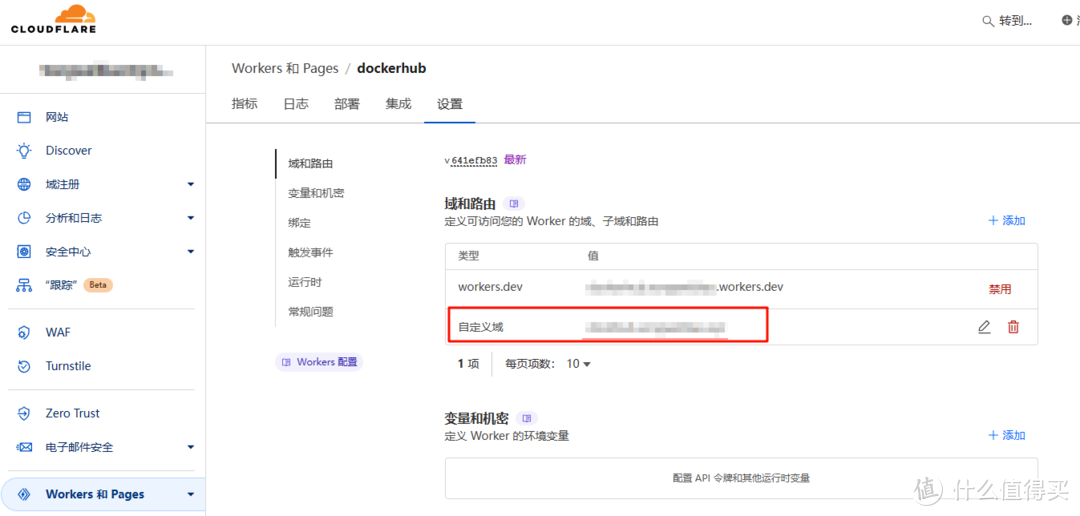Click the dockerhub breadcrumb title

click(392, 68)
